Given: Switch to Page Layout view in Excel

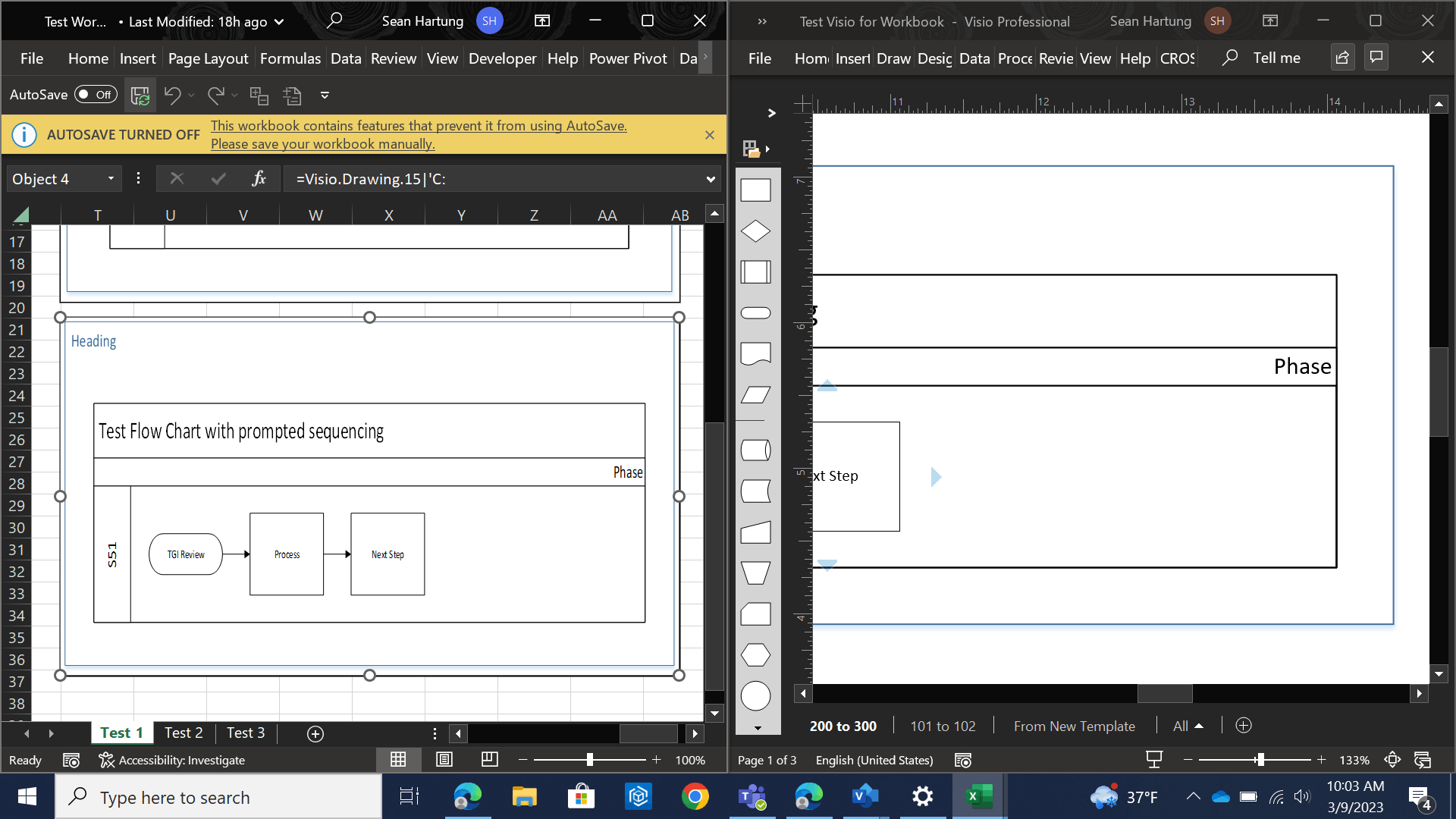Looking at the screenshot, I should click(x=444, y=760).
